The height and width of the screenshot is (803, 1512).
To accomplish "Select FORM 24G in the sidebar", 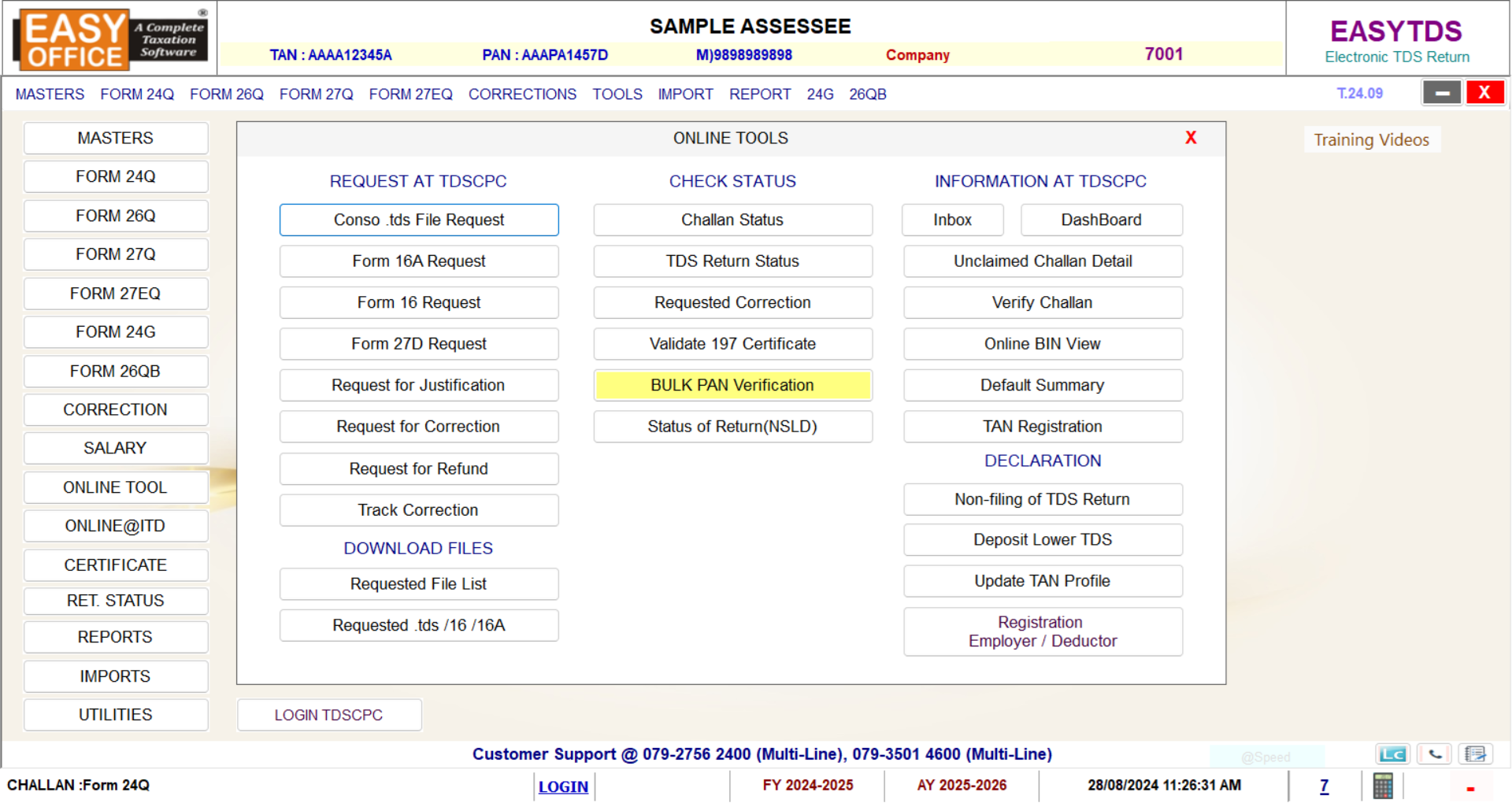I will click(x=116, y=332).
